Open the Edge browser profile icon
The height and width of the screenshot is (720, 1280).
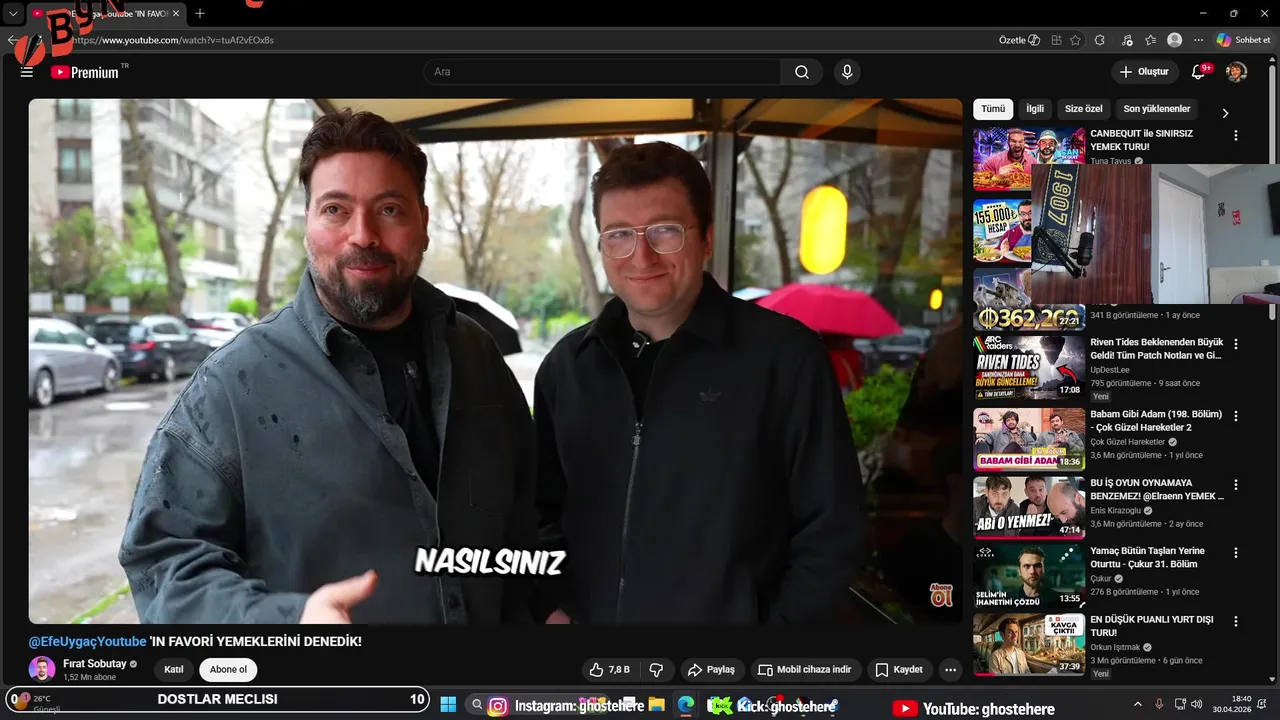1175,40
